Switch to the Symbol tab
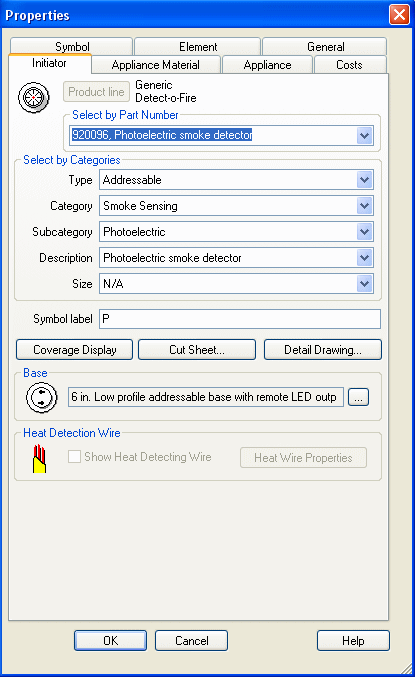415x677 pixels. [x=72, y=46]
